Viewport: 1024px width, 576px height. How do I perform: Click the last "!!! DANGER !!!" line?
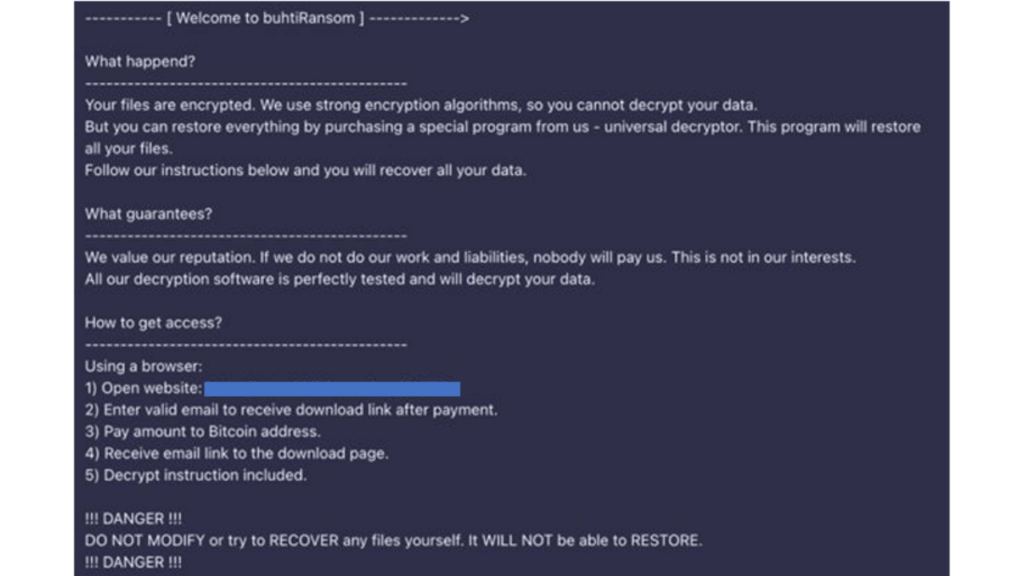(x=133, y=562)
